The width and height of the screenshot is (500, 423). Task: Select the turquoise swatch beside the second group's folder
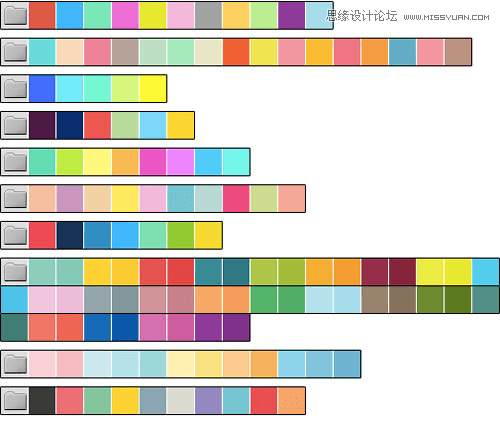coord(42,52)
